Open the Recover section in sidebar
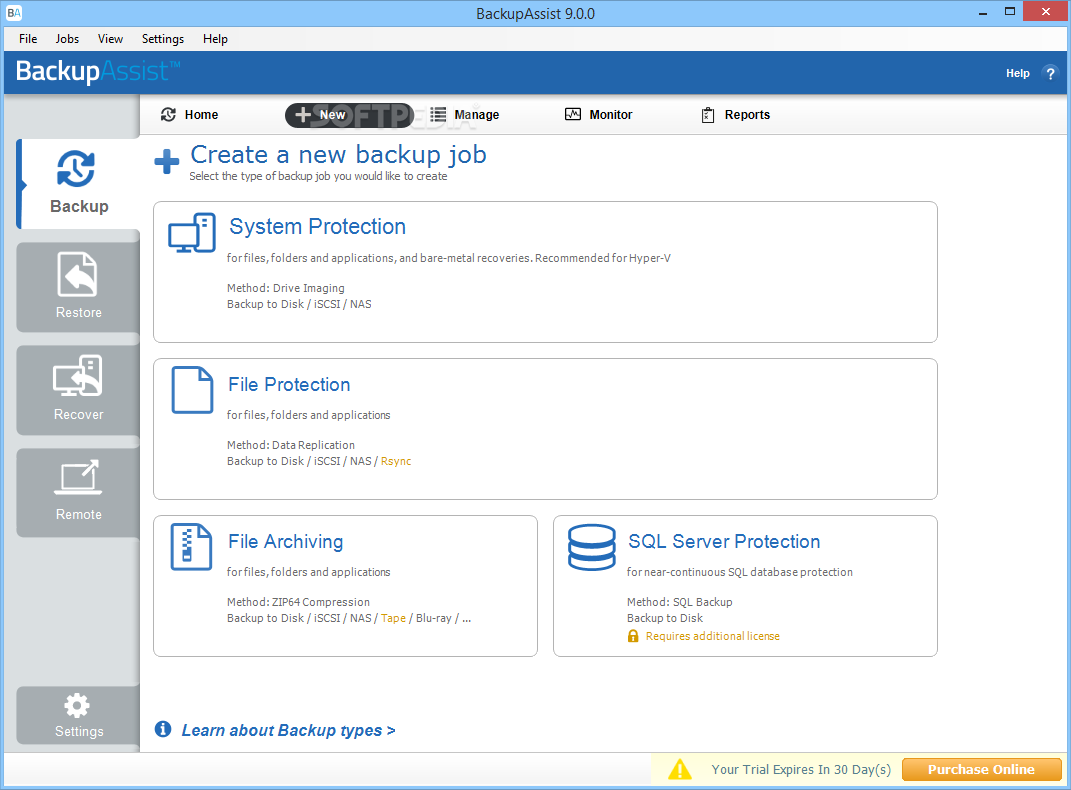Viewport: 1071px width, 790px height. 79,389
